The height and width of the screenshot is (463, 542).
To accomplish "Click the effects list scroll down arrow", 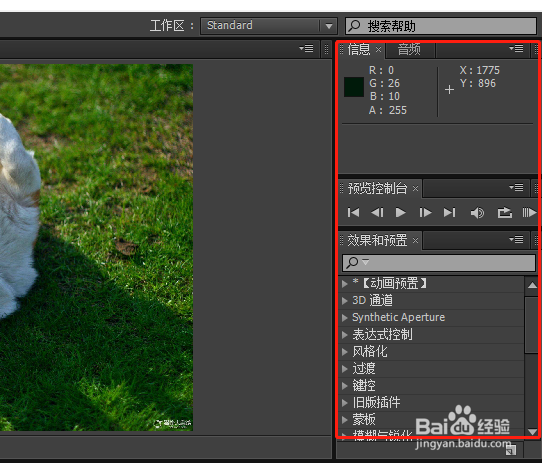I will [532, 432].
